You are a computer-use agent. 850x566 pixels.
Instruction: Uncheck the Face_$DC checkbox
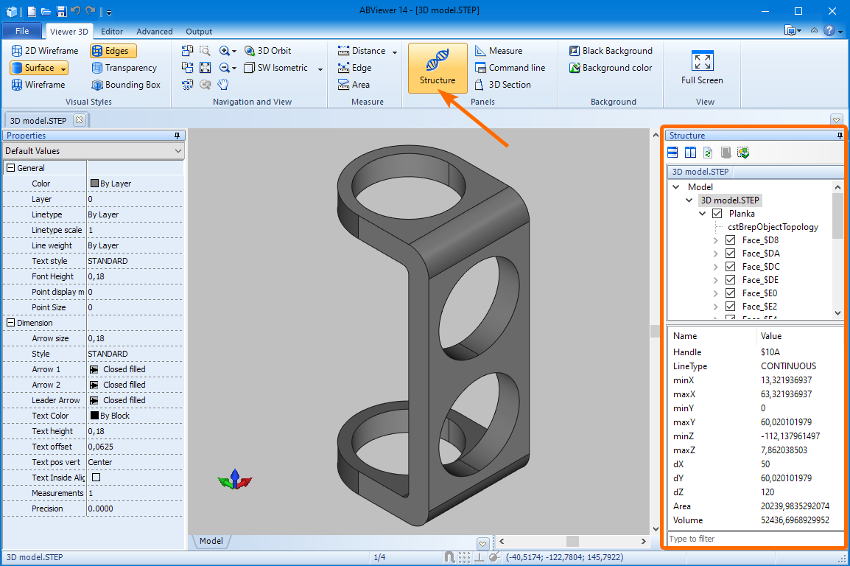click(730, 267)
